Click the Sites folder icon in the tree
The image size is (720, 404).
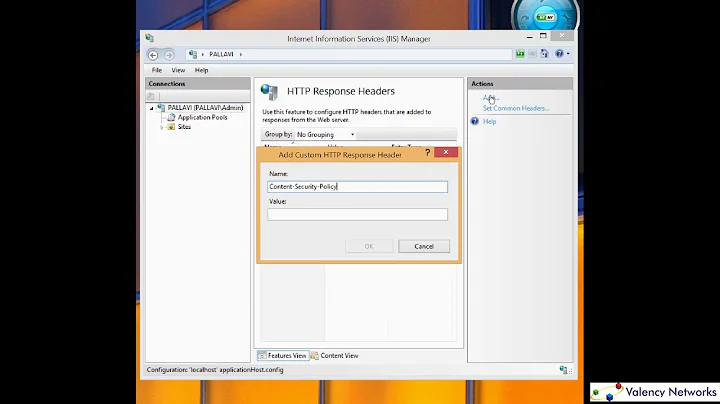171,127
